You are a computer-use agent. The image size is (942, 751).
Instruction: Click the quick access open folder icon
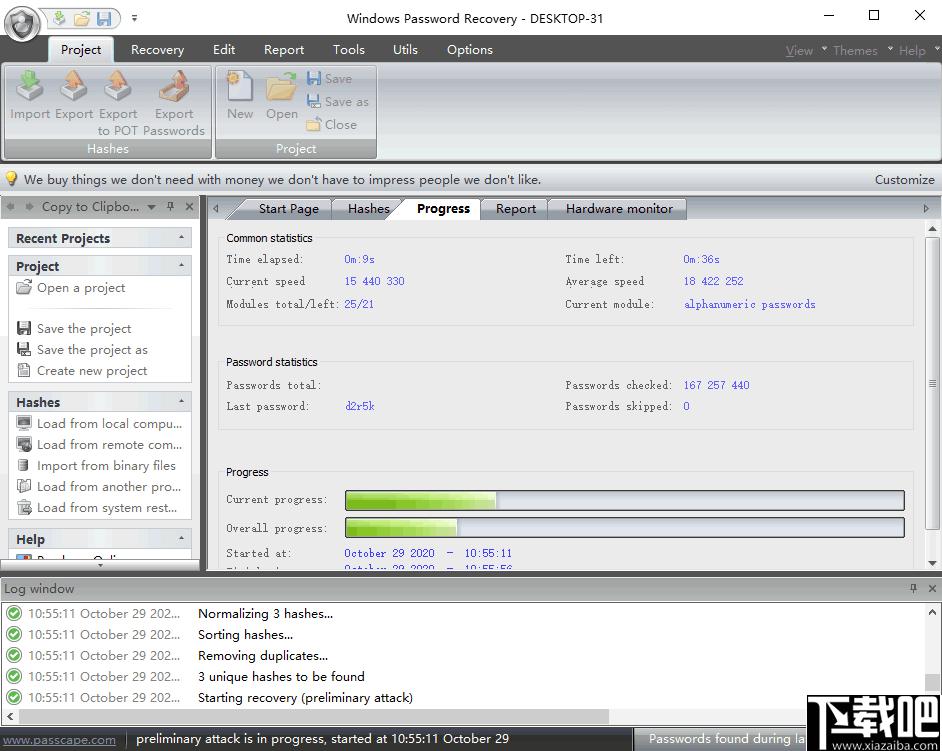click(81, 18)
